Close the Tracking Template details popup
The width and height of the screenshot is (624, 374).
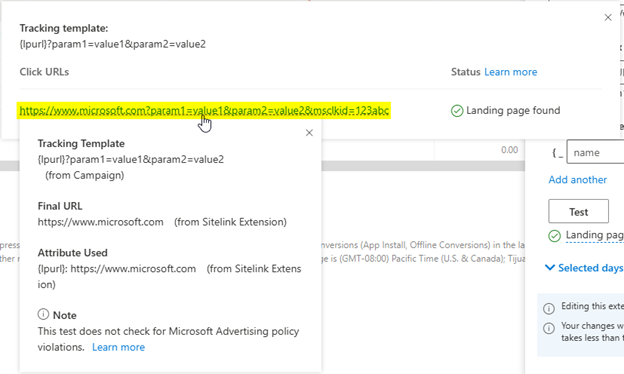[x=309, y=133]
